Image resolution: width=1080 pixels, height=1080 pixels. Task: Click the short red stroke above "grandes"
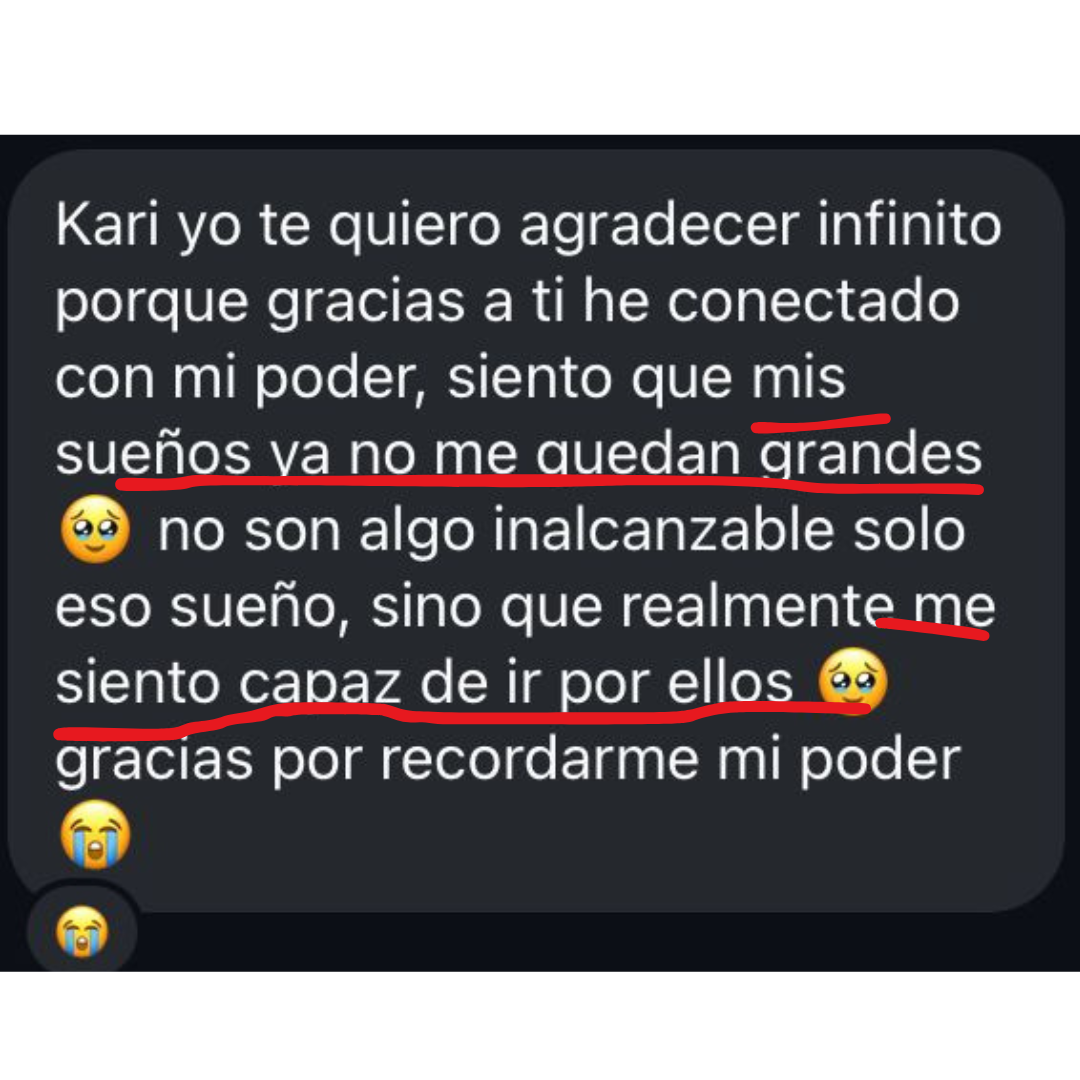point(820,422)
